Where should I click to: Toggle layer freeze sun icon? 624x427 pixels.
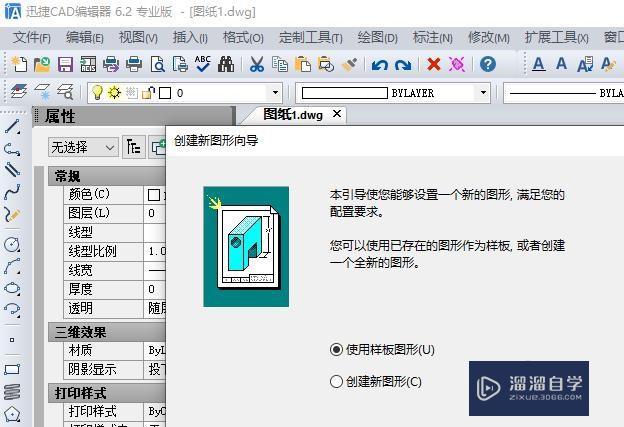[x=114, y=92]
